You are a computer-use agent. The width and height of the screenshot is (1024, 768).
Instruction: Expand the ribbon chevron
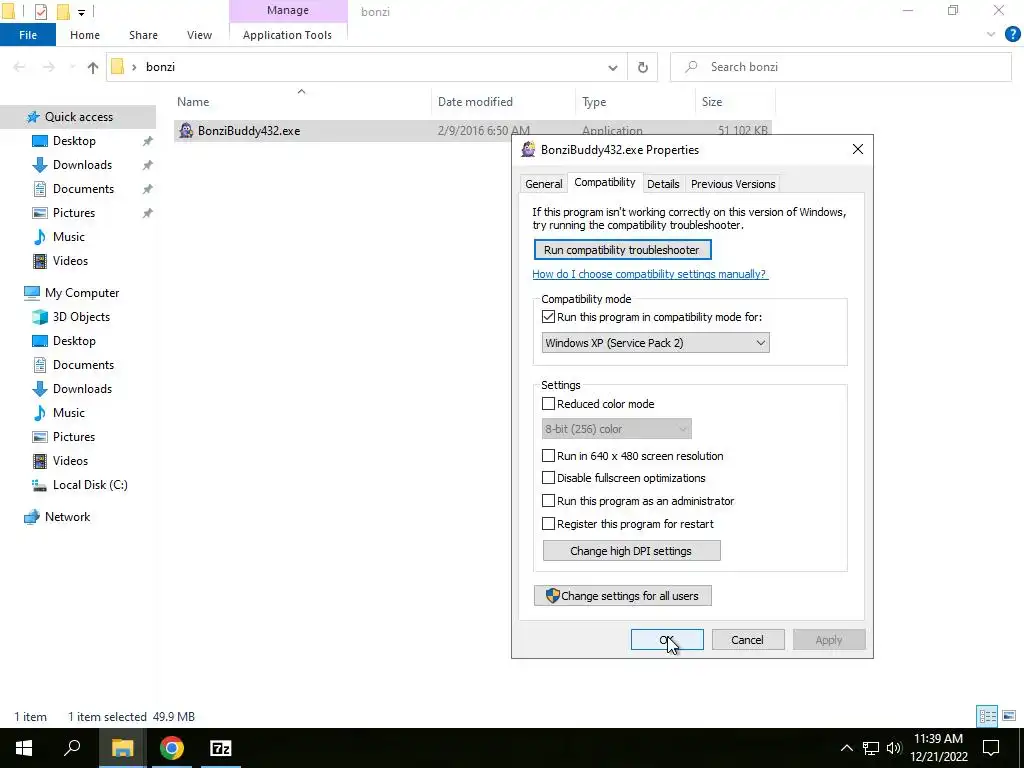(x=991, y=35)
